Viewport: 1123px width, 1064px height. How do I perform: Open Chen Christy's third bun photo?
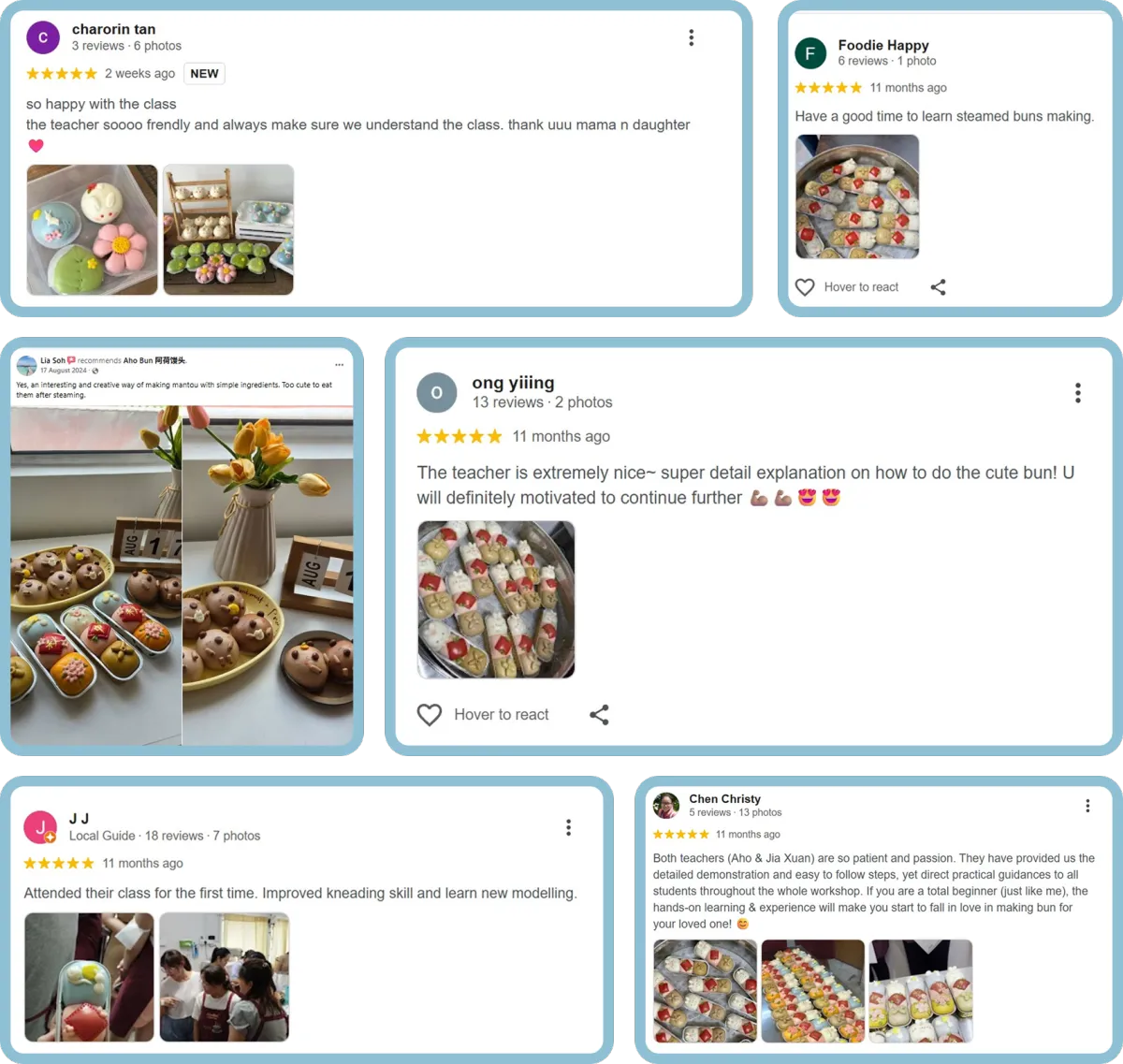coord(921,991)
